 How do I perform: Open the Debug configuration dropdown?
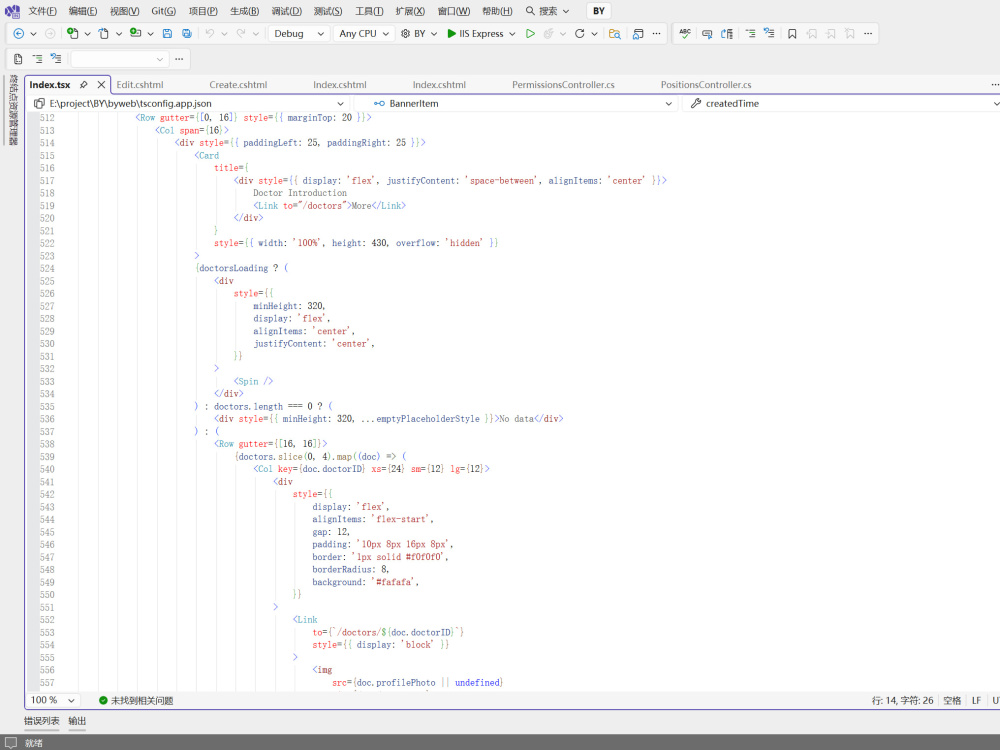(299, 34)
